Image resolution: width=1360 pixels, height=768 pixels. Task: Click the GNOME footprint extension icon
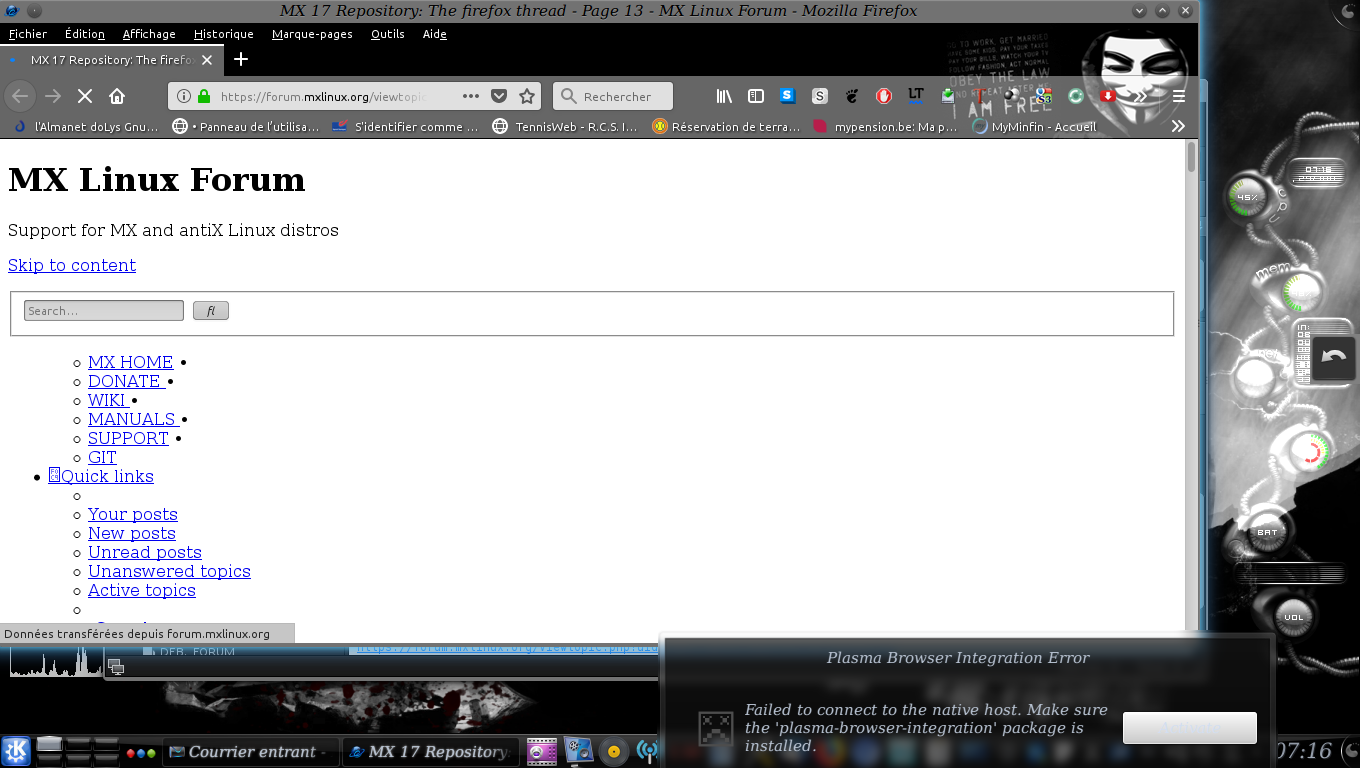click(x=852, y=96)
